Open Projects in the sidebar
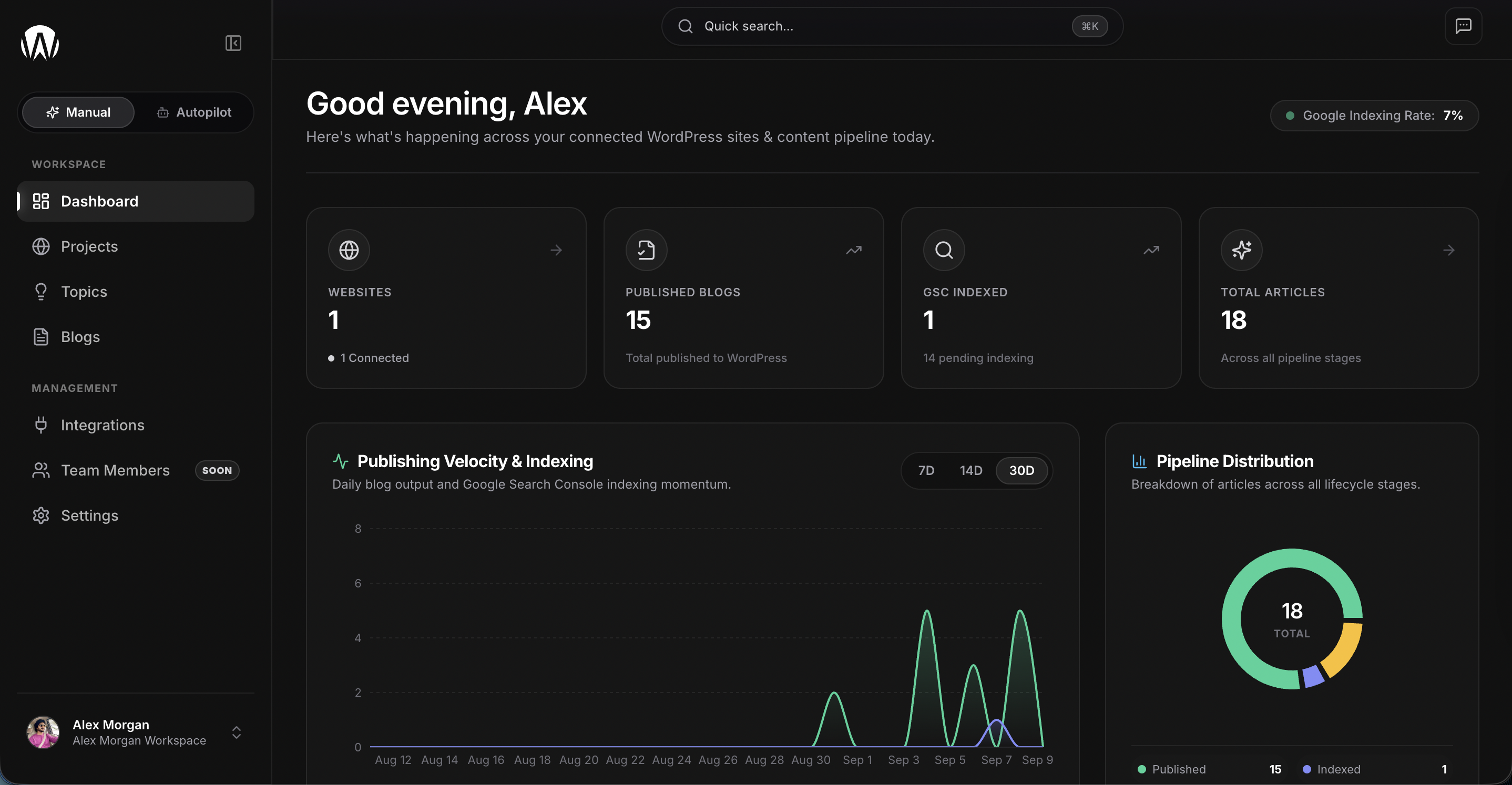The width and height of the screenshot is (1512, 785). tap(136, 246)
